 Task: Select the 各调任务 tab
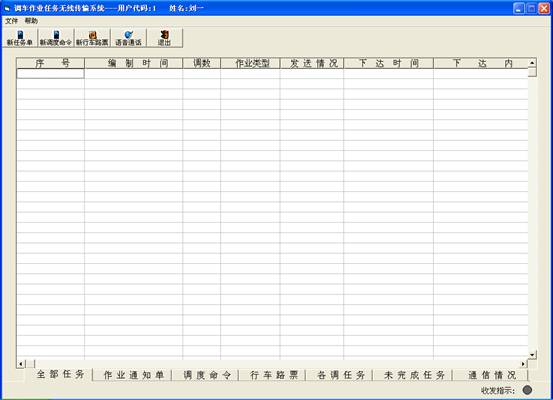pos(341,375)
